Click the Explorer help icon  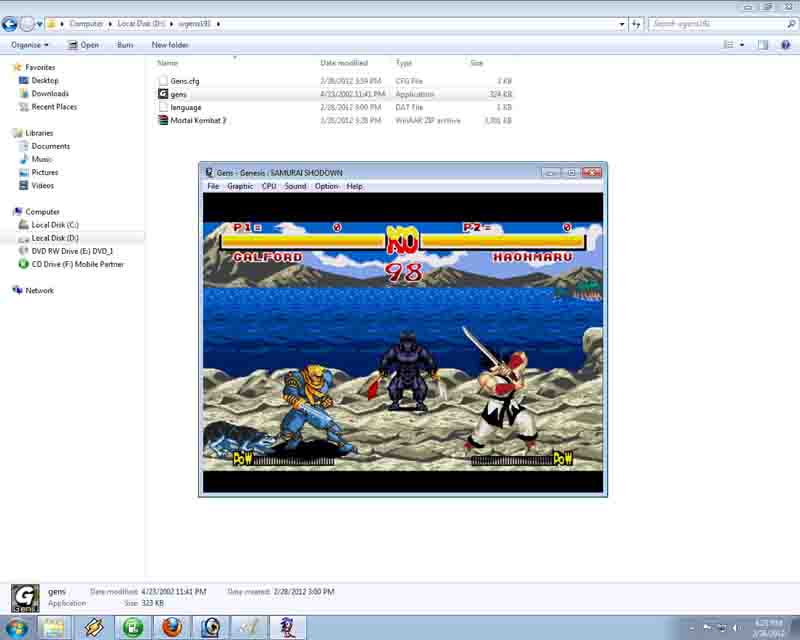tap(786, 45)
